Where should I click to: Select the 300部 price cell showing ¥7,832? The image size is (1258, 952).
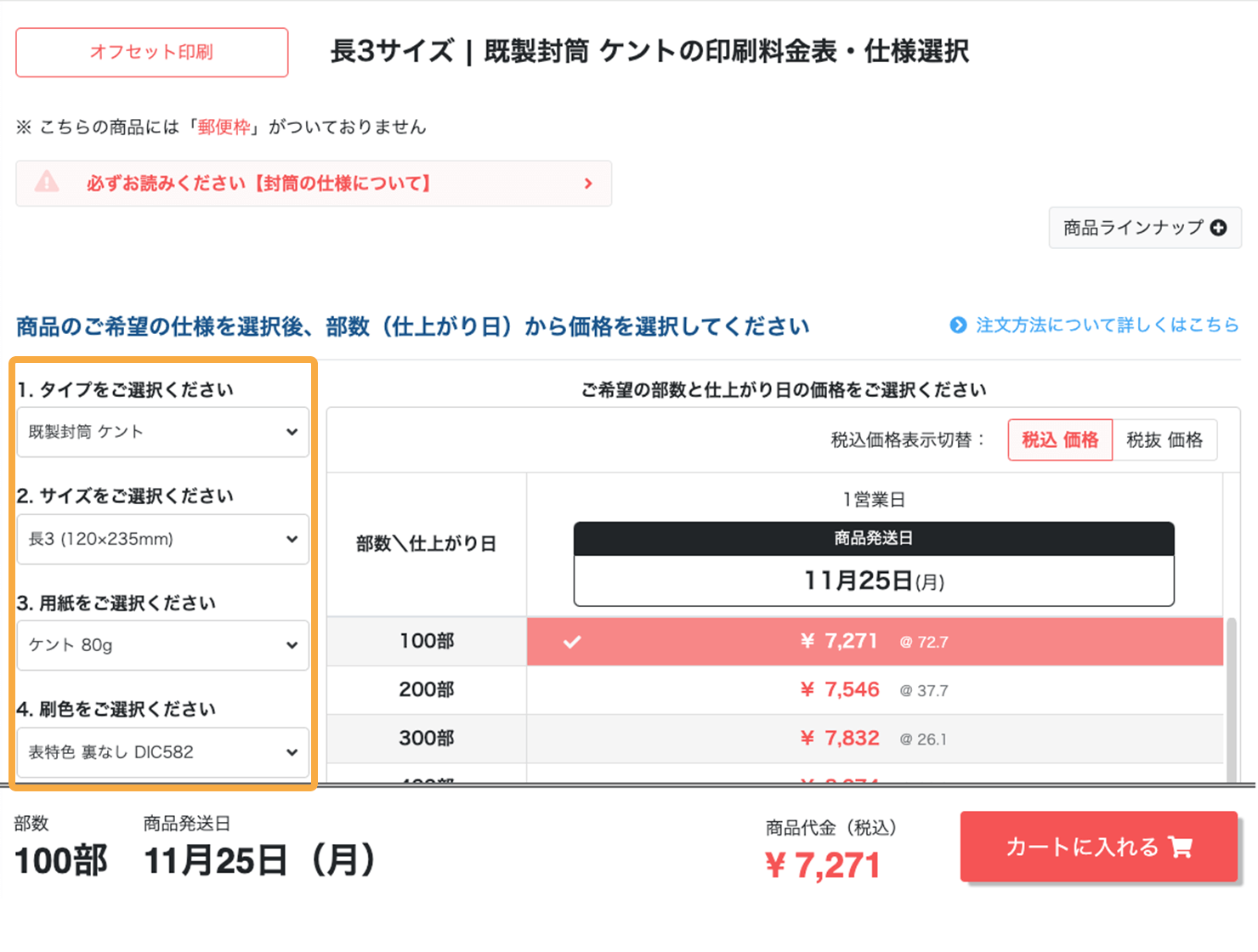tap(840, 738)
